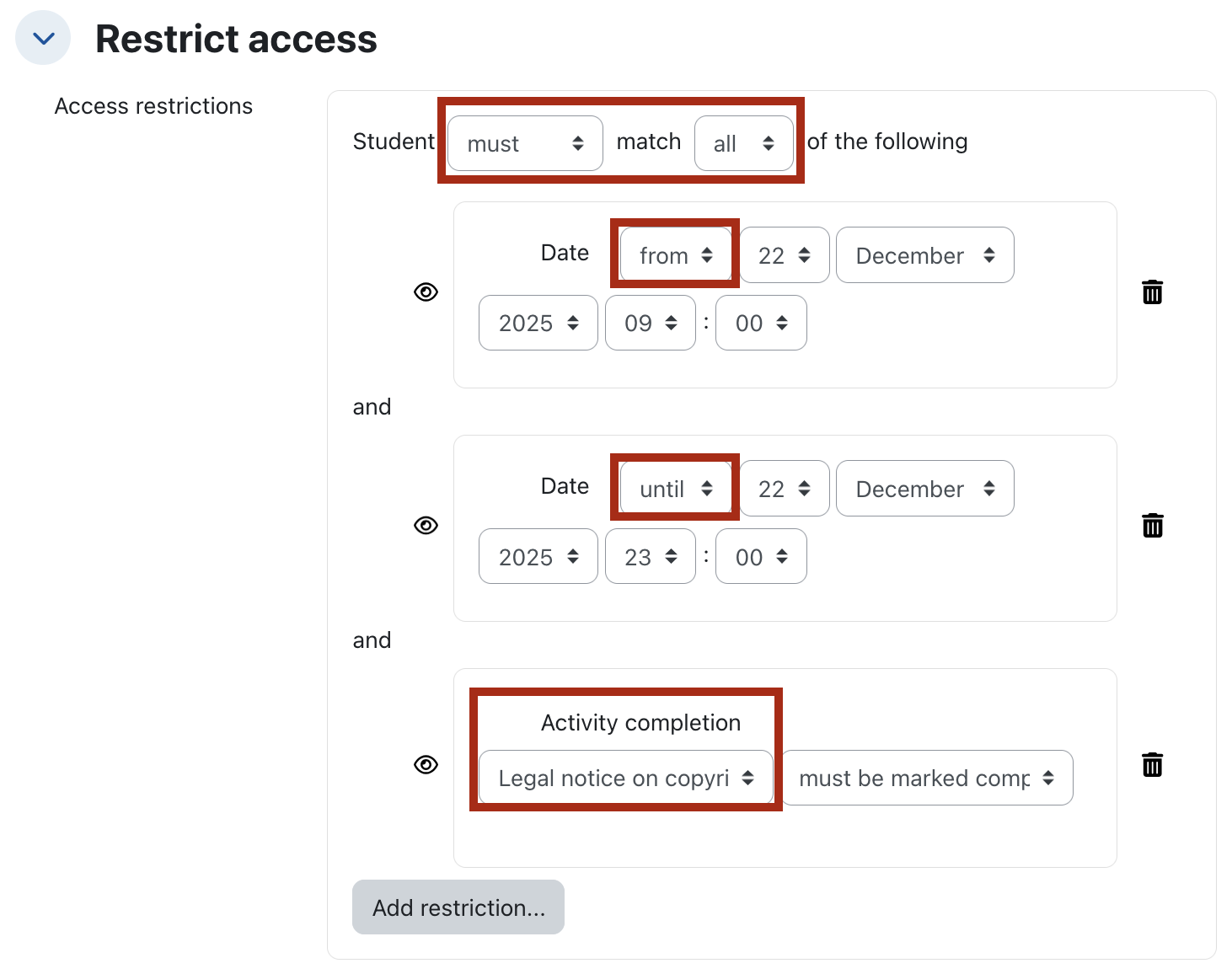Open hour dropdown showing 09

pos(650,323)
